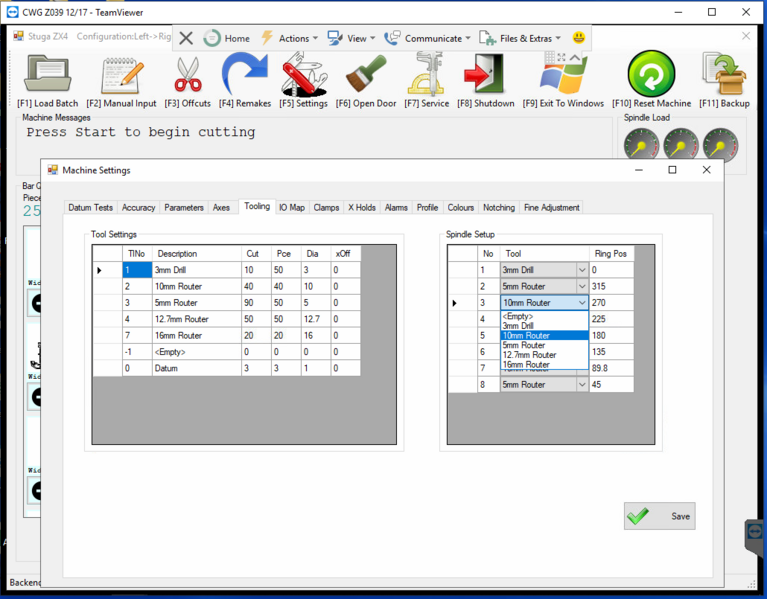Open the TeamViewer Actions menu
Image resolution: width=767 pixels, height=599 pixels.
pyautogui.click(x=290, y=38)
